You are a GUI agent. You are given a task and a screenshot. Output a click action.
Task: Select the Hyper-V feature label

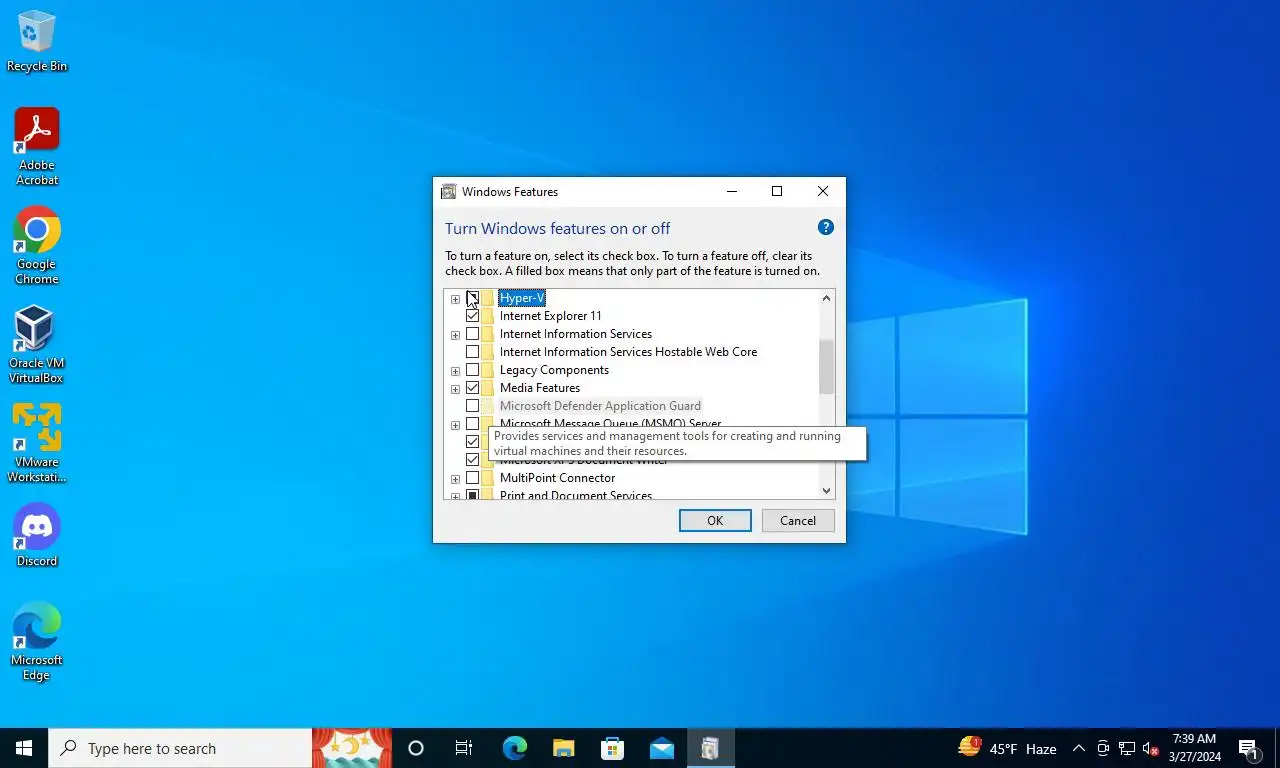[522, 298]
